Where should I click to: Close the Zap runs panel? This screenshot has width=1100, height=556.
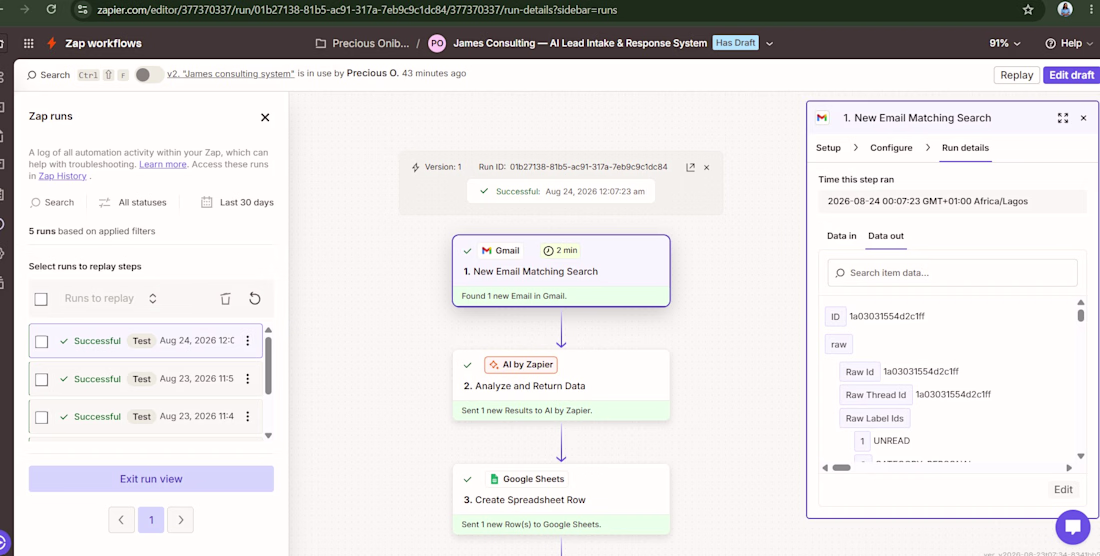coord(265,117)
